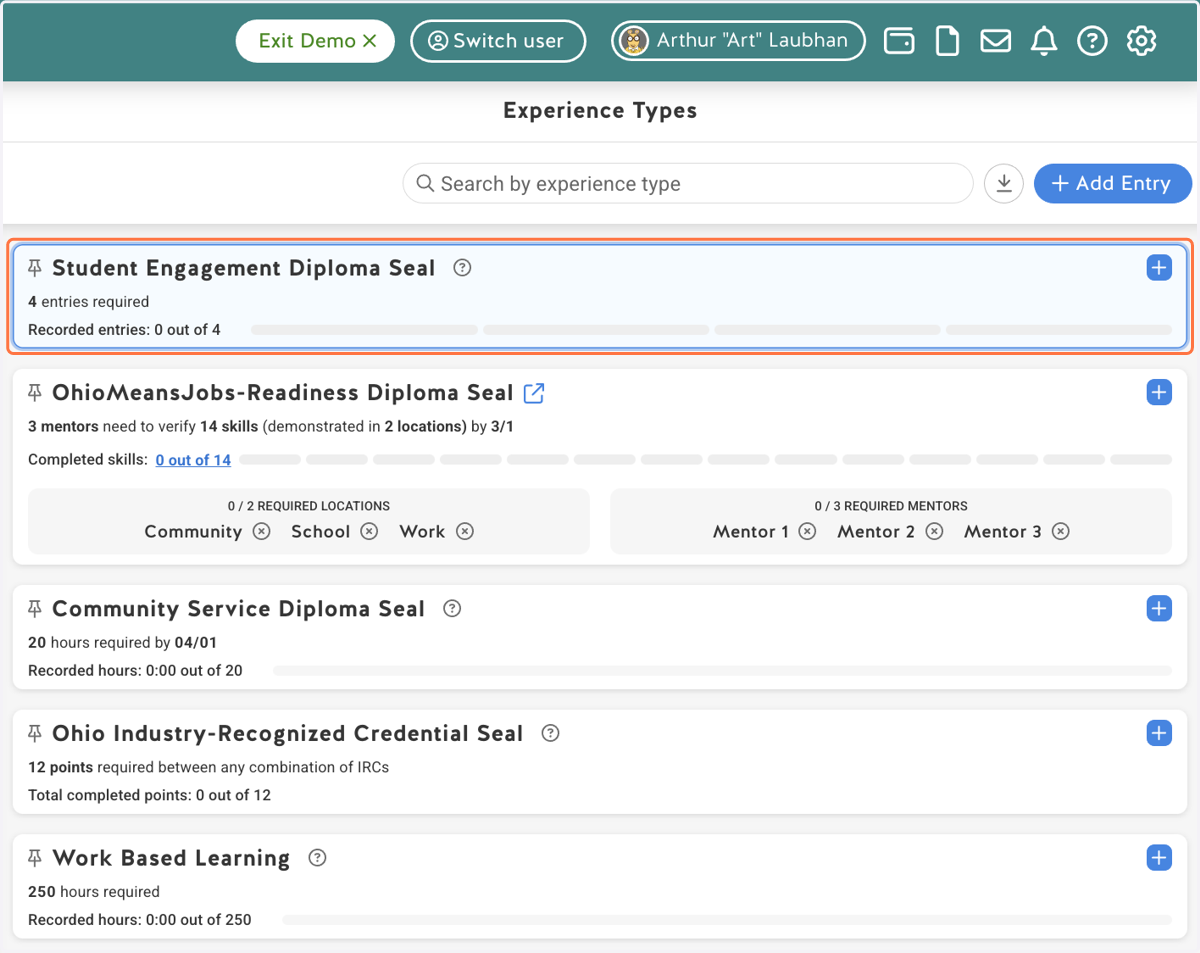Click the School location x icon
Screen dimensions: 1200x953
(369, 532)
